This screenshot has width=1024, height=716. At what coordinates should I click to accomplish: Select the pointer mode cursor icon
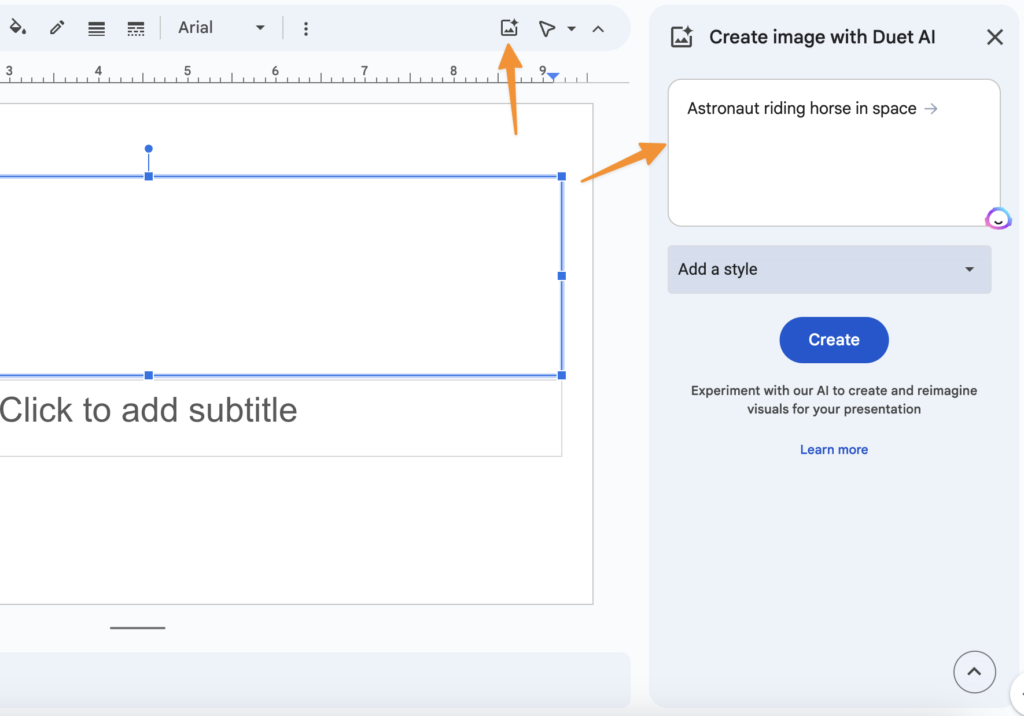click(546, 28)
